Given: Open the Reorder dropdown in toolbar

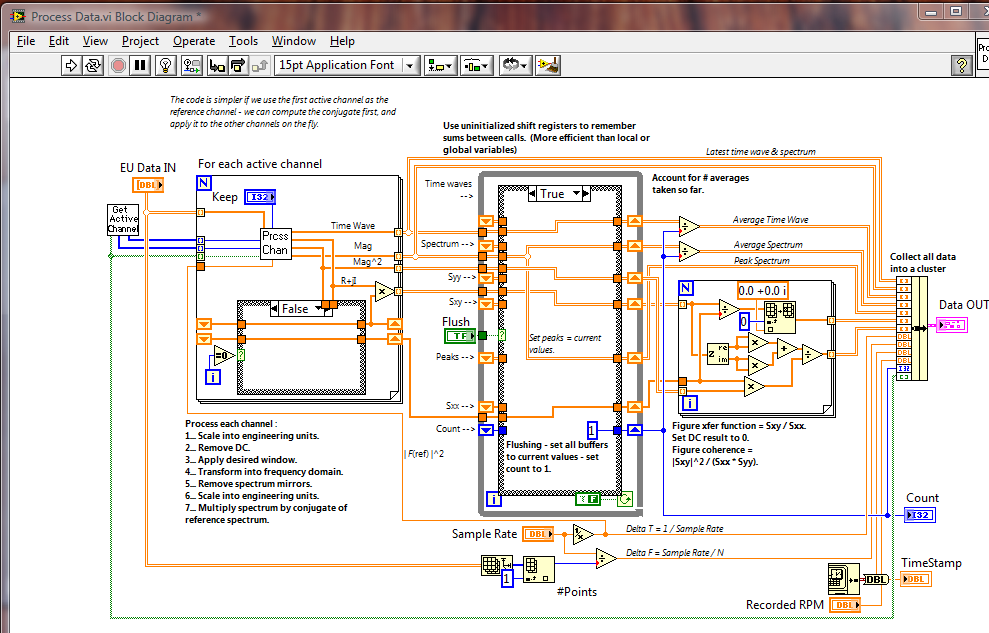Looking at the screenshot, I should pyautogui.click(x=514, y=65).
